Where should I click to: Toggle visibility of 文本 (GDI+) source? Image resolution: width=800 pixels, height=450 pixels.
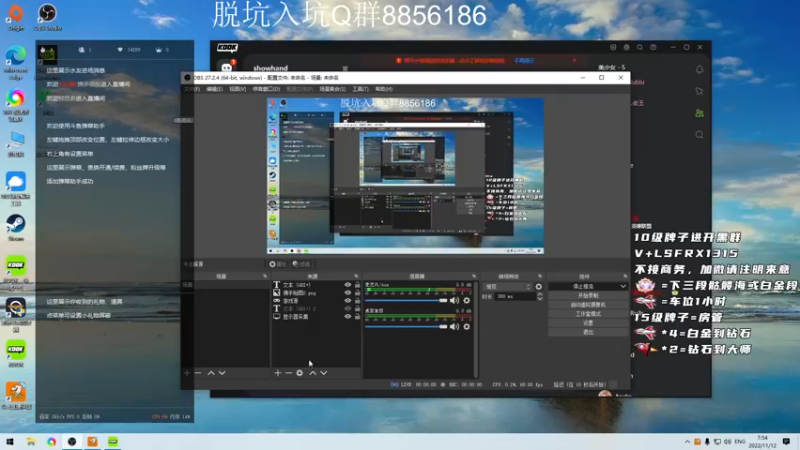347,285
